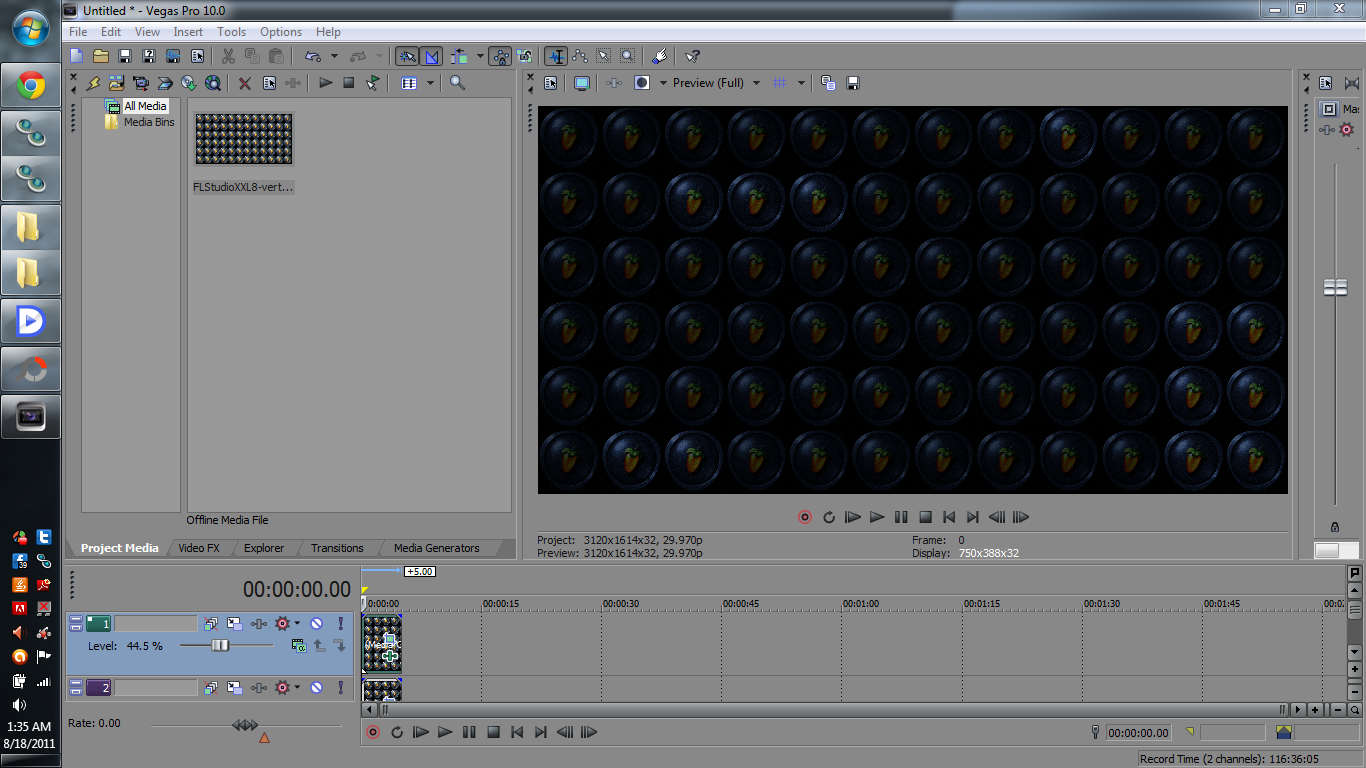
Task: Open the Options menu
Action: (281, 32)
